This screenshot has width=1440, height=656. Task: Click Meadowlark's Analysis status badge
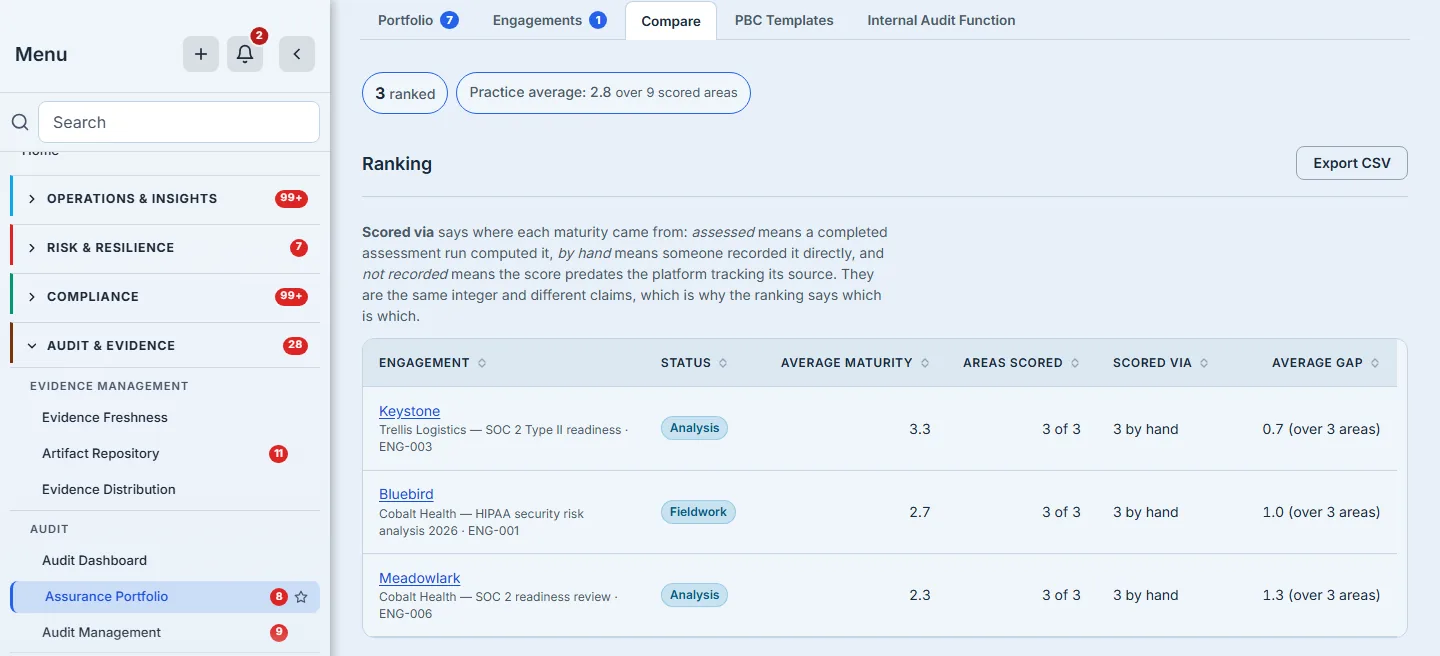pos(694,595)
